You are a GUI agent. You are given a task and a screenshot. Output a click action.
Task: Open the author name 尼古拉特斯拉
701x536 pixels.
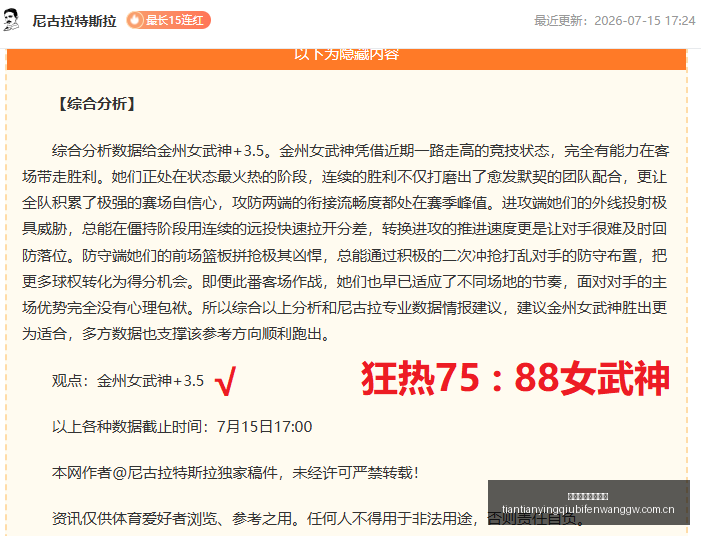point(74,21)
